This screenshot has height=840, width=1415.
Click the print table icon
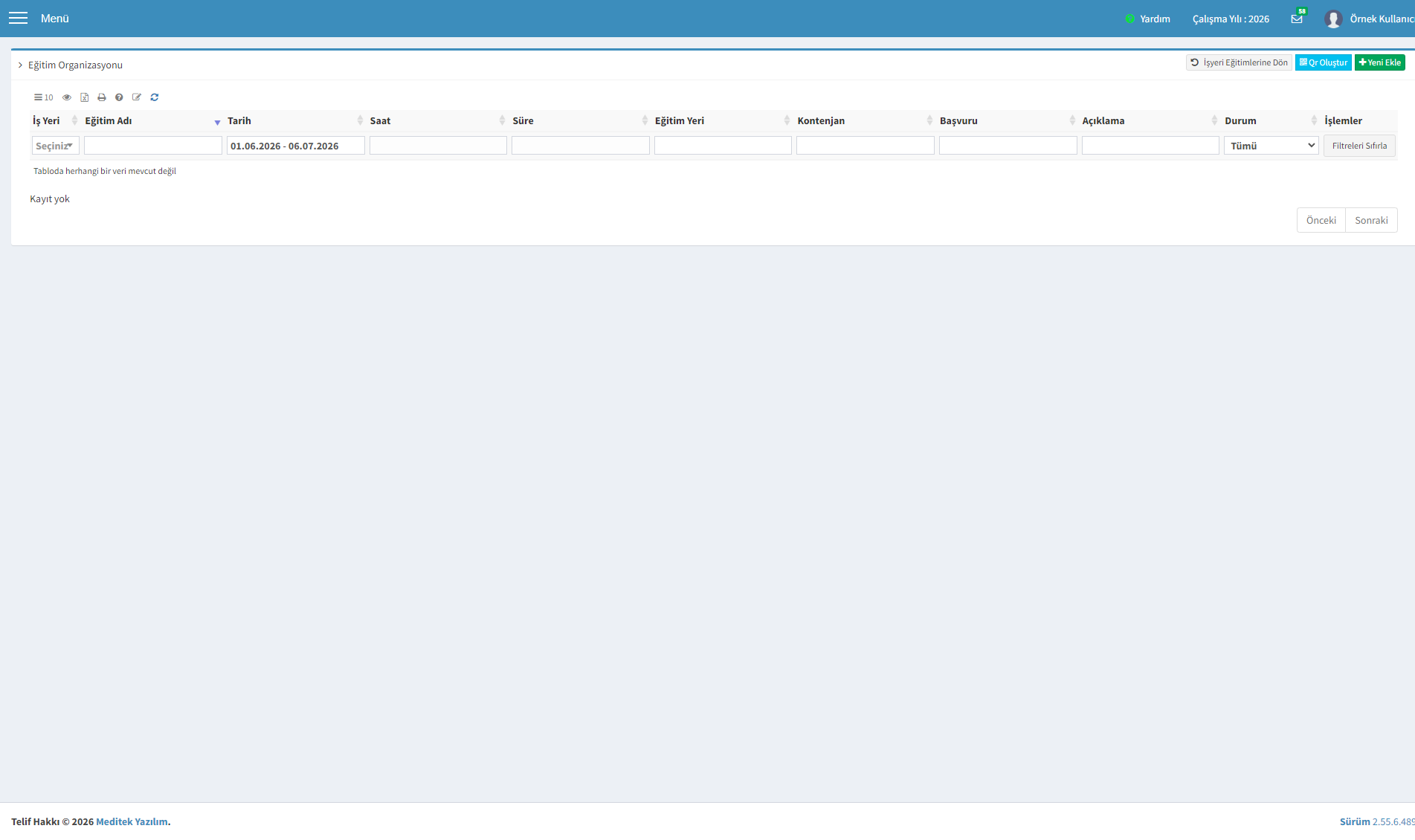102,97
